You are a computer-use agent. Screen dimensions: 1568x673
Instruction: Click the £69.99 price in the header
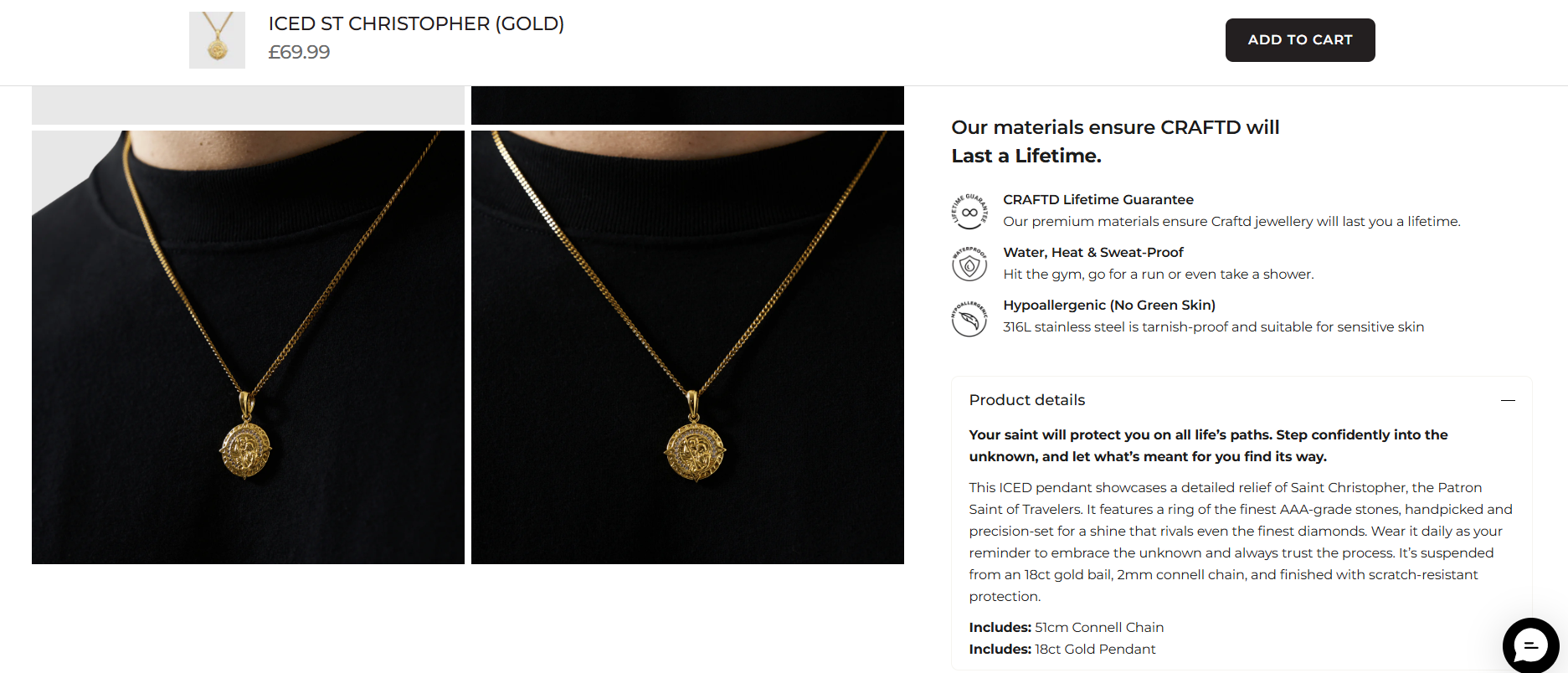pos(299,52)
